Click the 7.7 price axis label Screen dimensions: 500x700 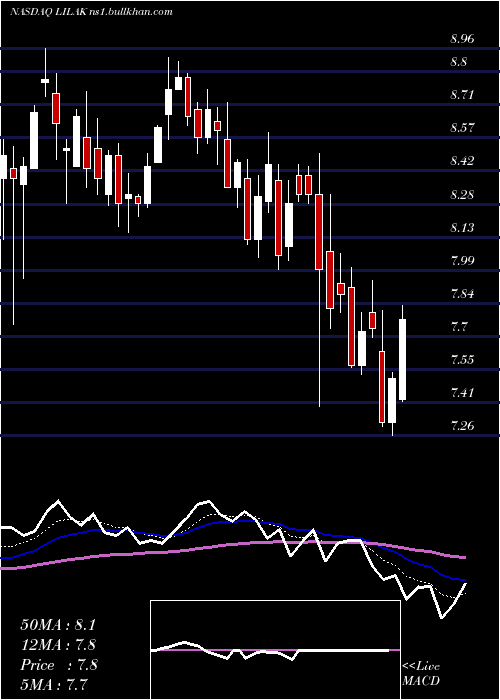coord(458,327)
